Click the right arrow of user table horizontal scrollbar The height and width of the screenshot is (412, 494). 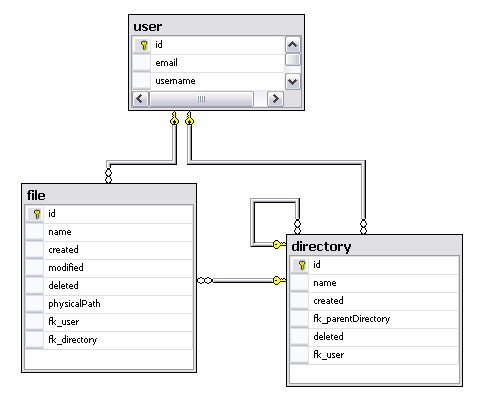coord(275,99)
